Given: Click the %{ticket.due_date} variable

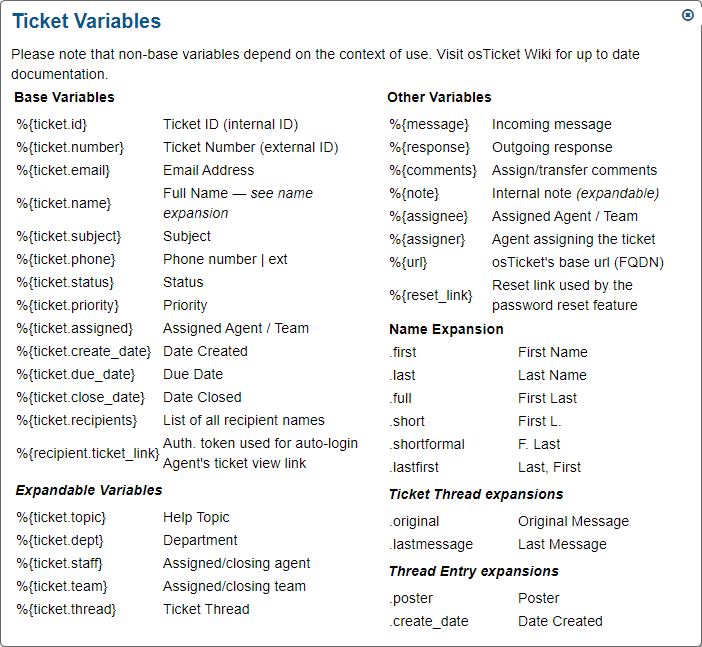Looking at the screenshot, I should 76,374.
